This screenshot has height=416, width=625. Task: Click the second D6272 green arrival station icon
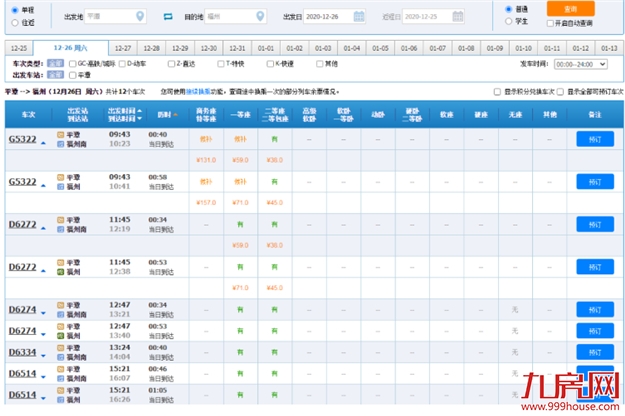(x=61, y=272)
